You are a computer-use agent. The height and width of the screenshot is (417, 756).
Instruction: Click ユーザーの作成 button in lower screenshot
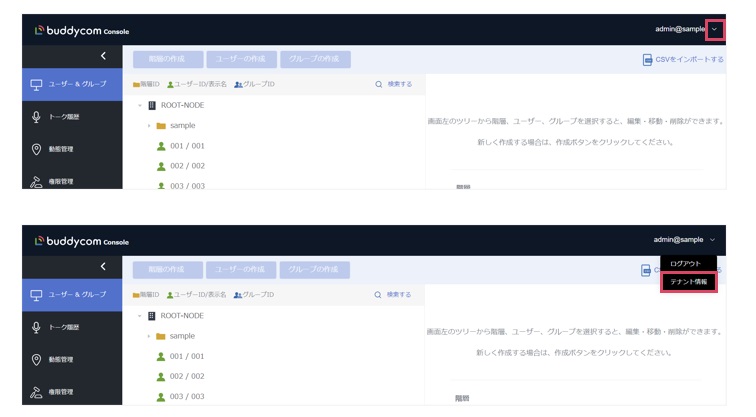241,270
